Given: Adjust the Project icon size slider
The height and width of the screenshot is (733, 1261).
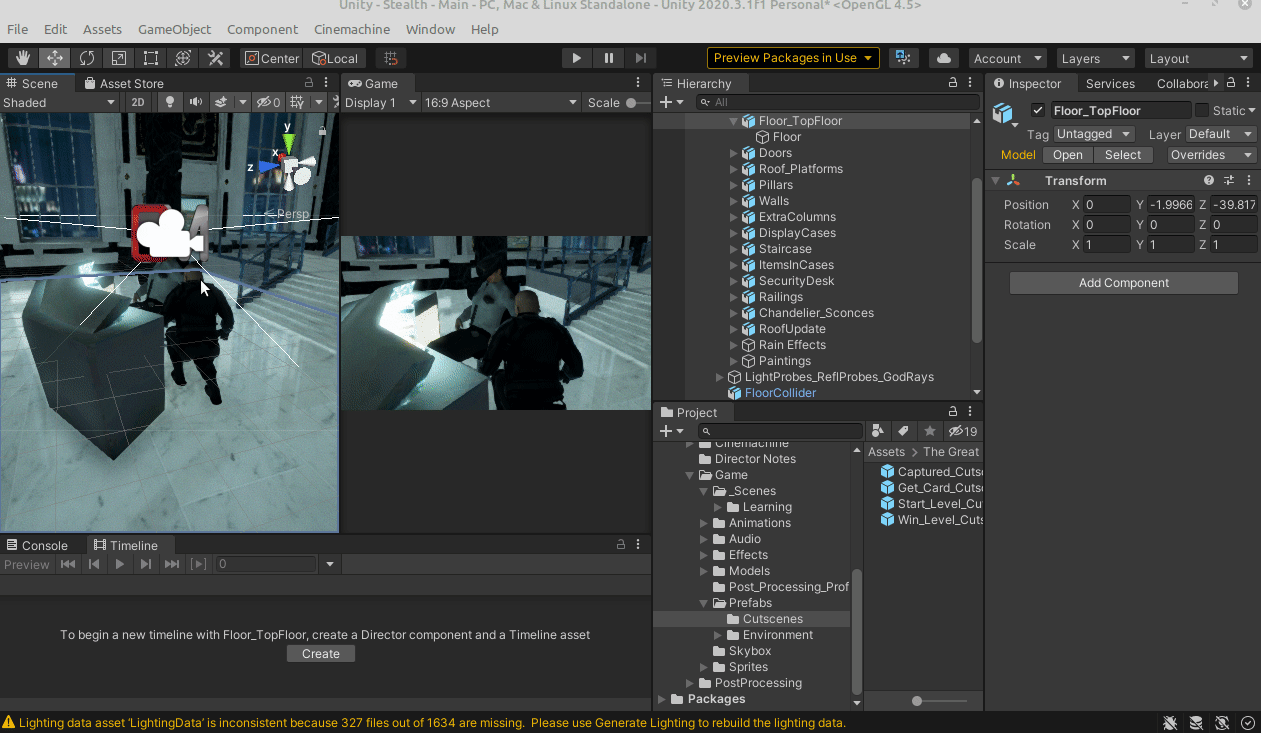Looking at the screenshot, I should [917, 701].
